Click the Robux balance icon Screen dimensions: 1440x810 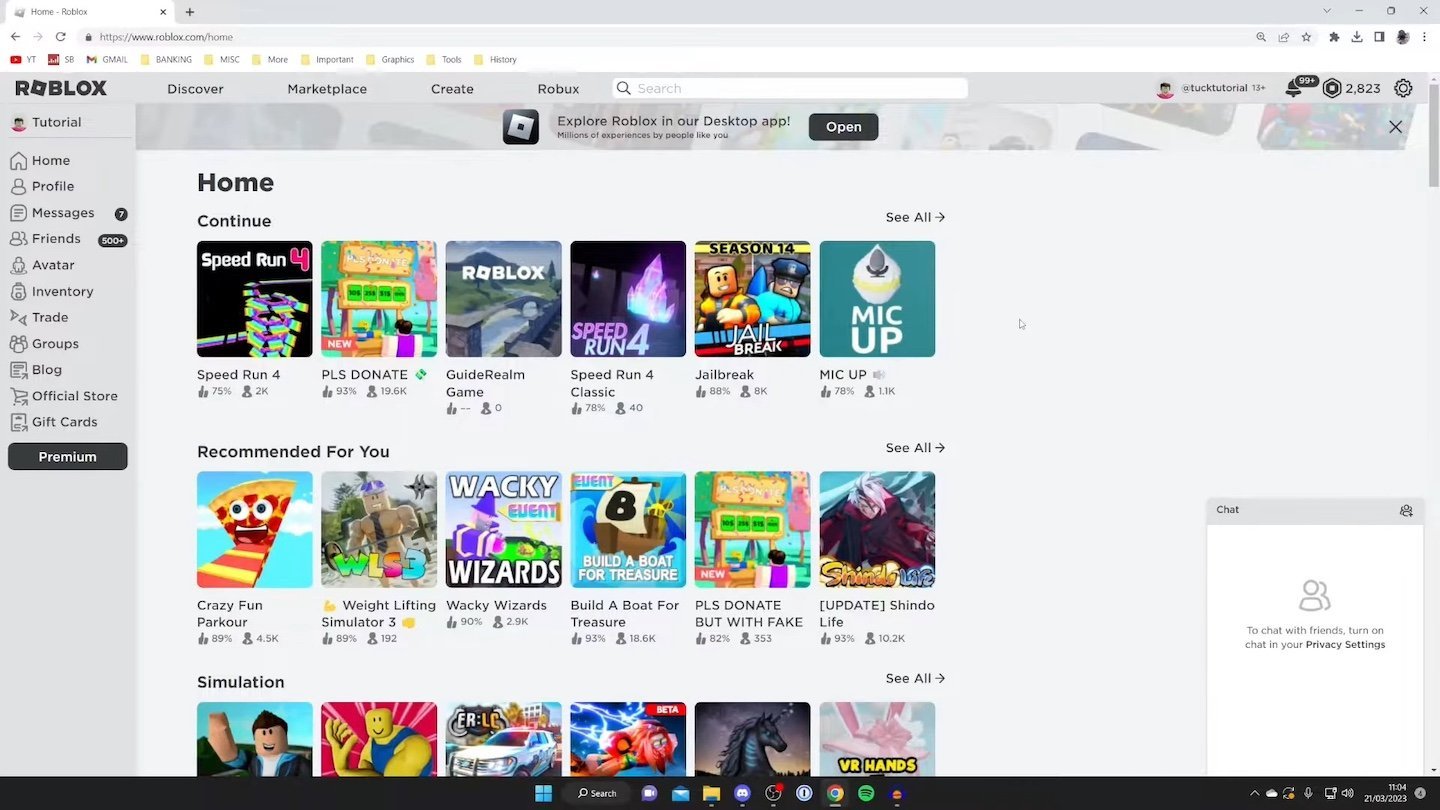[x=1331, y=89]
